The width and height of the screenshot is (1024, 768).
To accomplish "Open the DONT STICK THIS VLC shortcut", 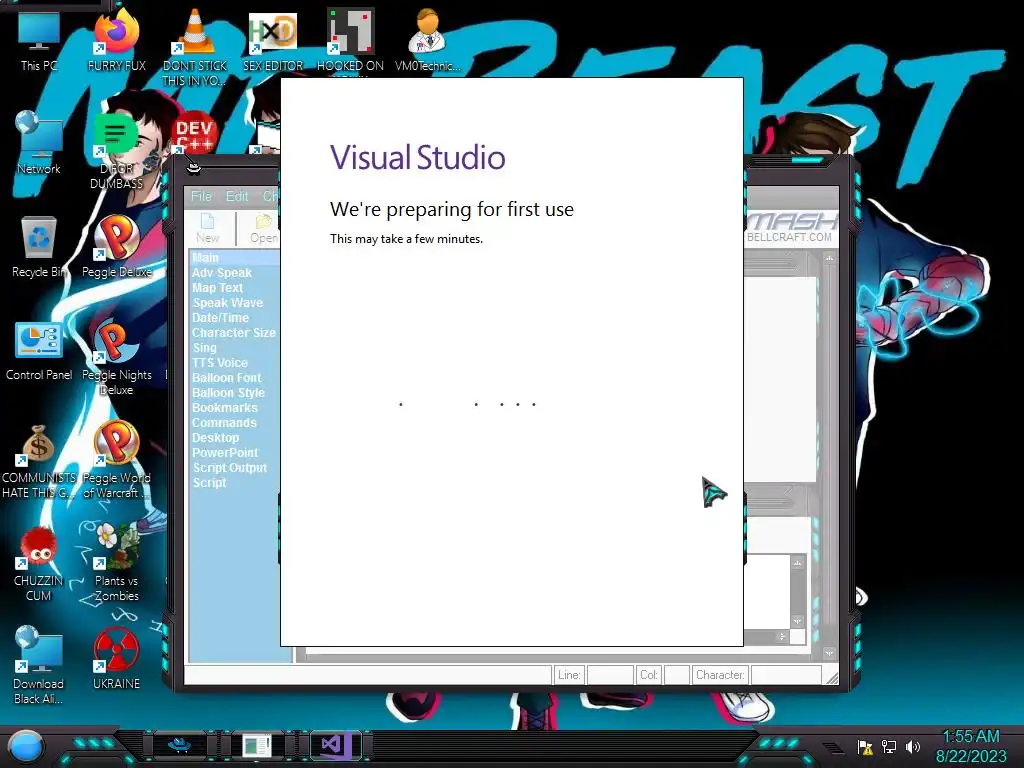I will point(195,46).
